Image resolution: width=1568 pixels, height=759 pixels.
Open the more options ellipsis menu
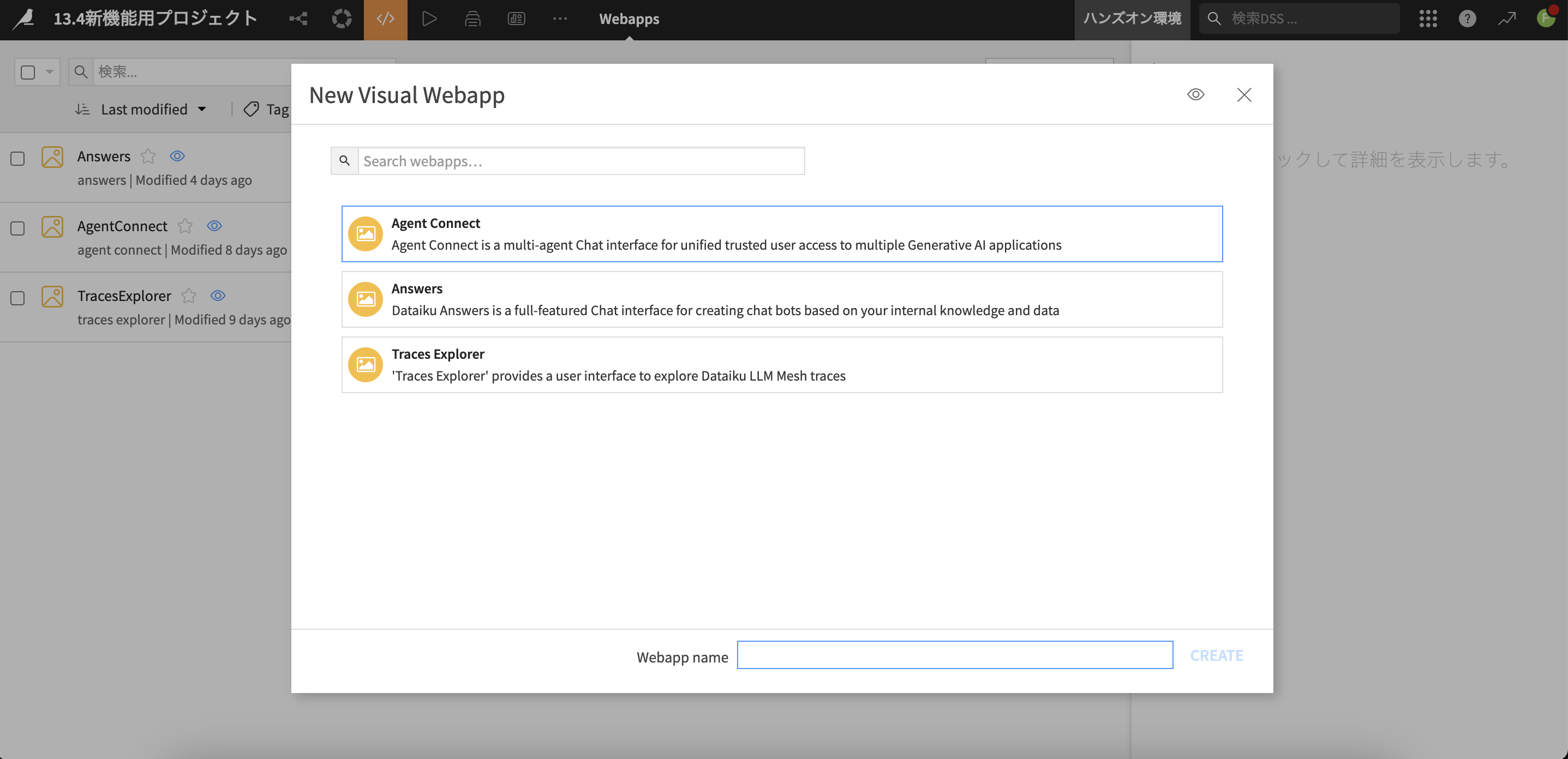560,19
